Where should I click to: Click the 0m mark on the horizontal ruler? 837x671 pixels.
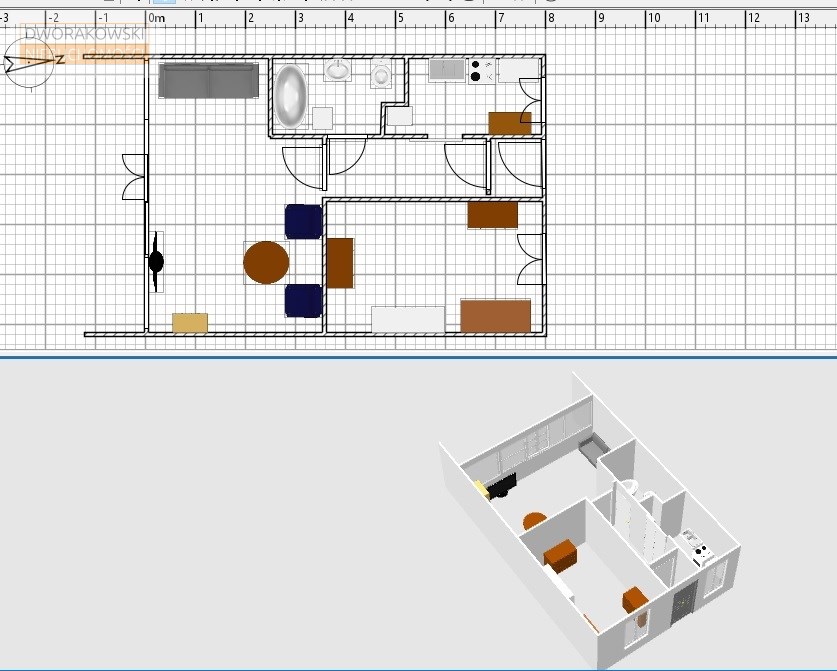tap(157, 18)
